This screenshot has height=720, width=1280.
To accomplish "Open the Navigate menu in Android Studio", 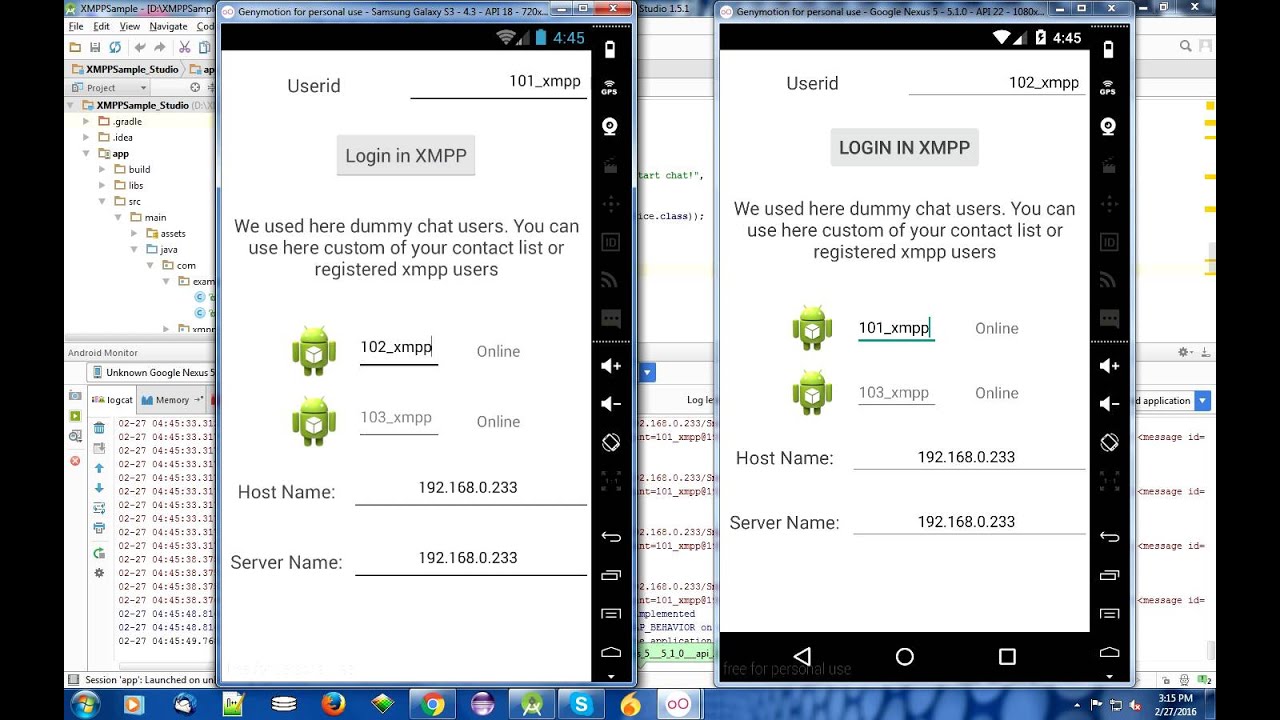I will [169, 27].
